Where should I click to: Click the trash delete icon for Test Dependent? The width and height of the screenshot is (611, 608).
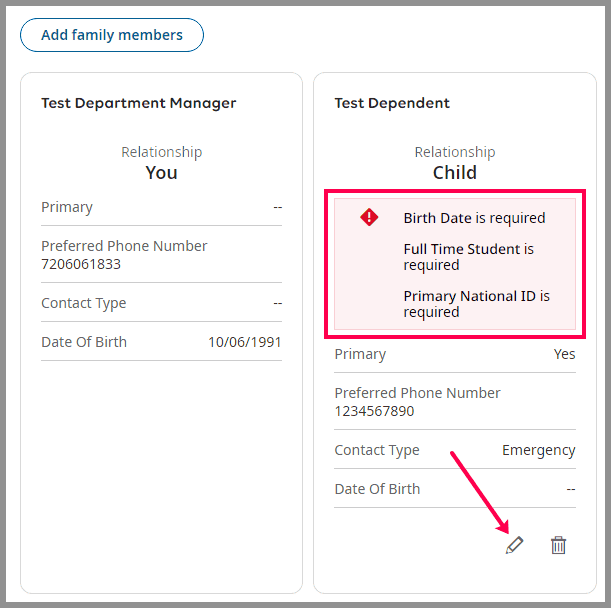point(559,545)
